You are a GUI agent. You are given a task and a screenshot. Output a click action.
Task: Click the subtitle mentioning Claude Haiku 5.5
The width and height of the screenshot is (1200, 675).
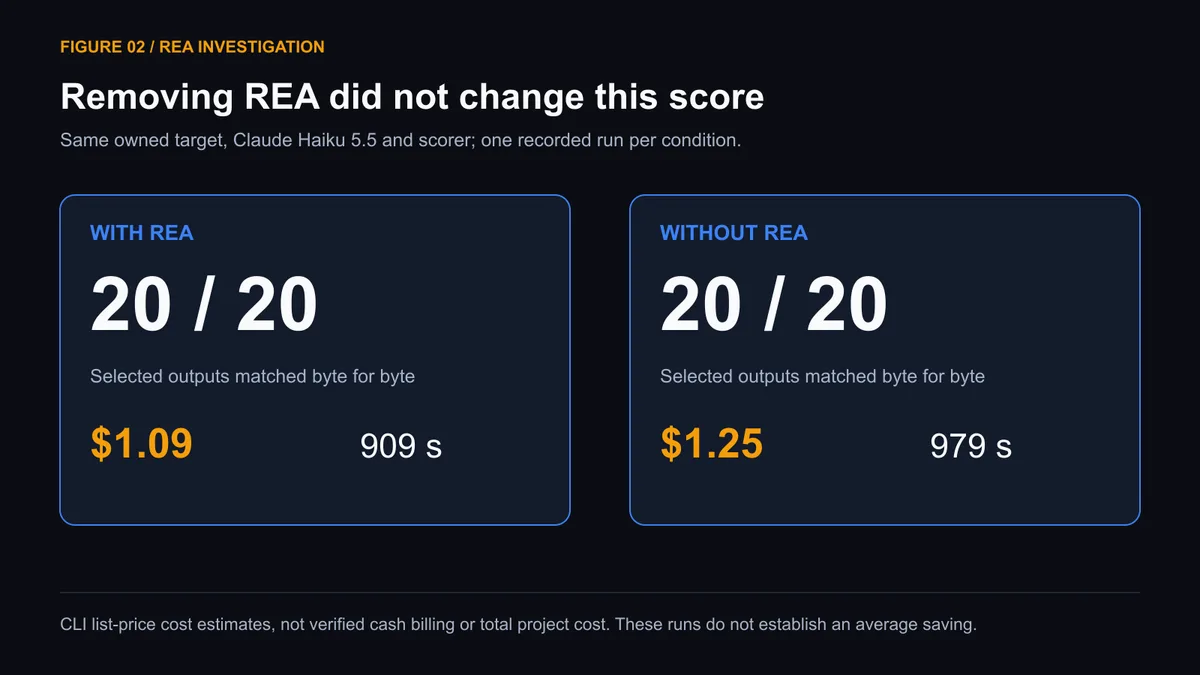coord(400,140)
